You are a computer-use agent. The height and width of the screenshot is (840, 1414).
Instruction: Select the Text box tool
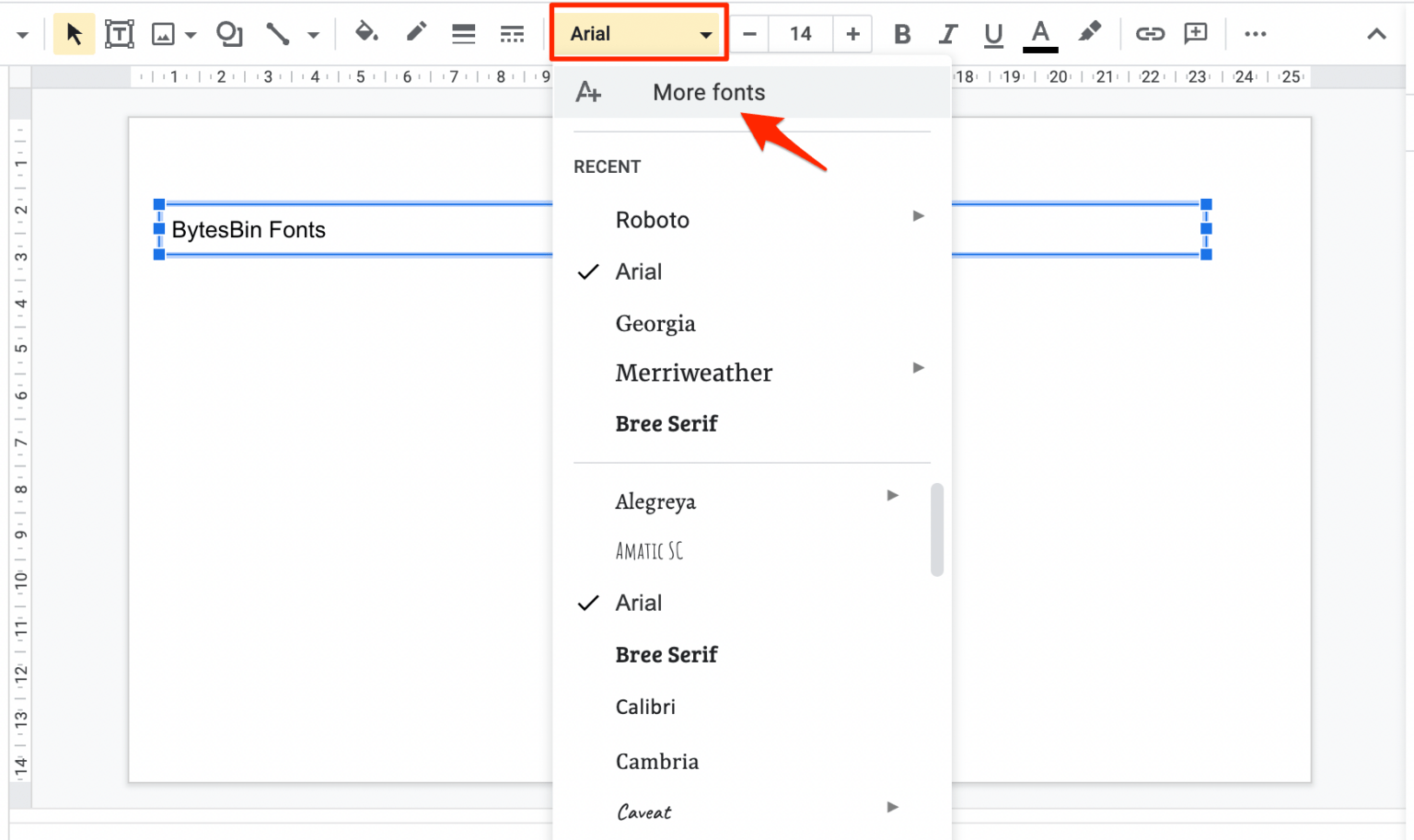[x=120, y=33]
